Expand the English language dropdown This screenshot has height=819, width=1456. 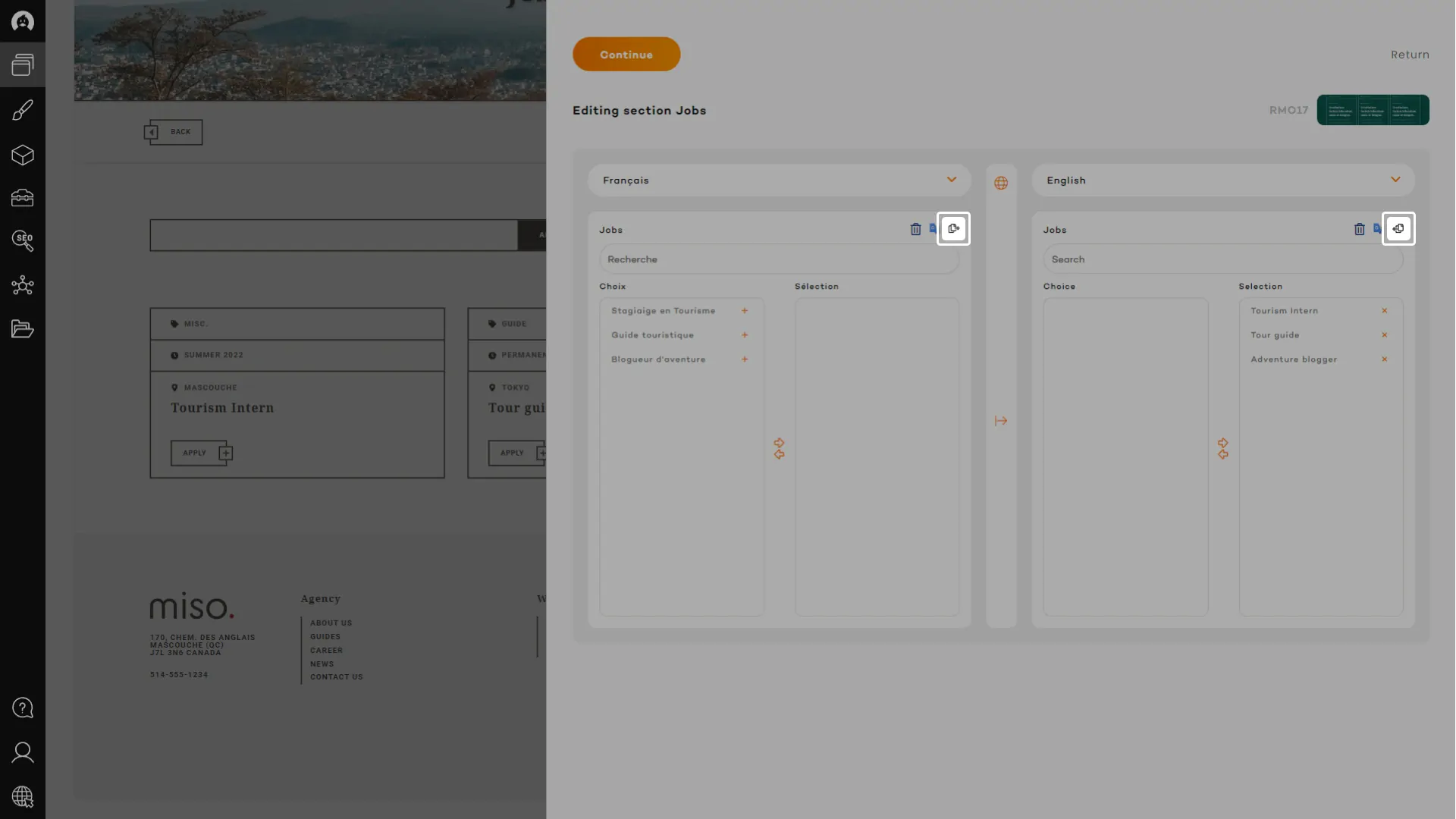pos(1395,180)
